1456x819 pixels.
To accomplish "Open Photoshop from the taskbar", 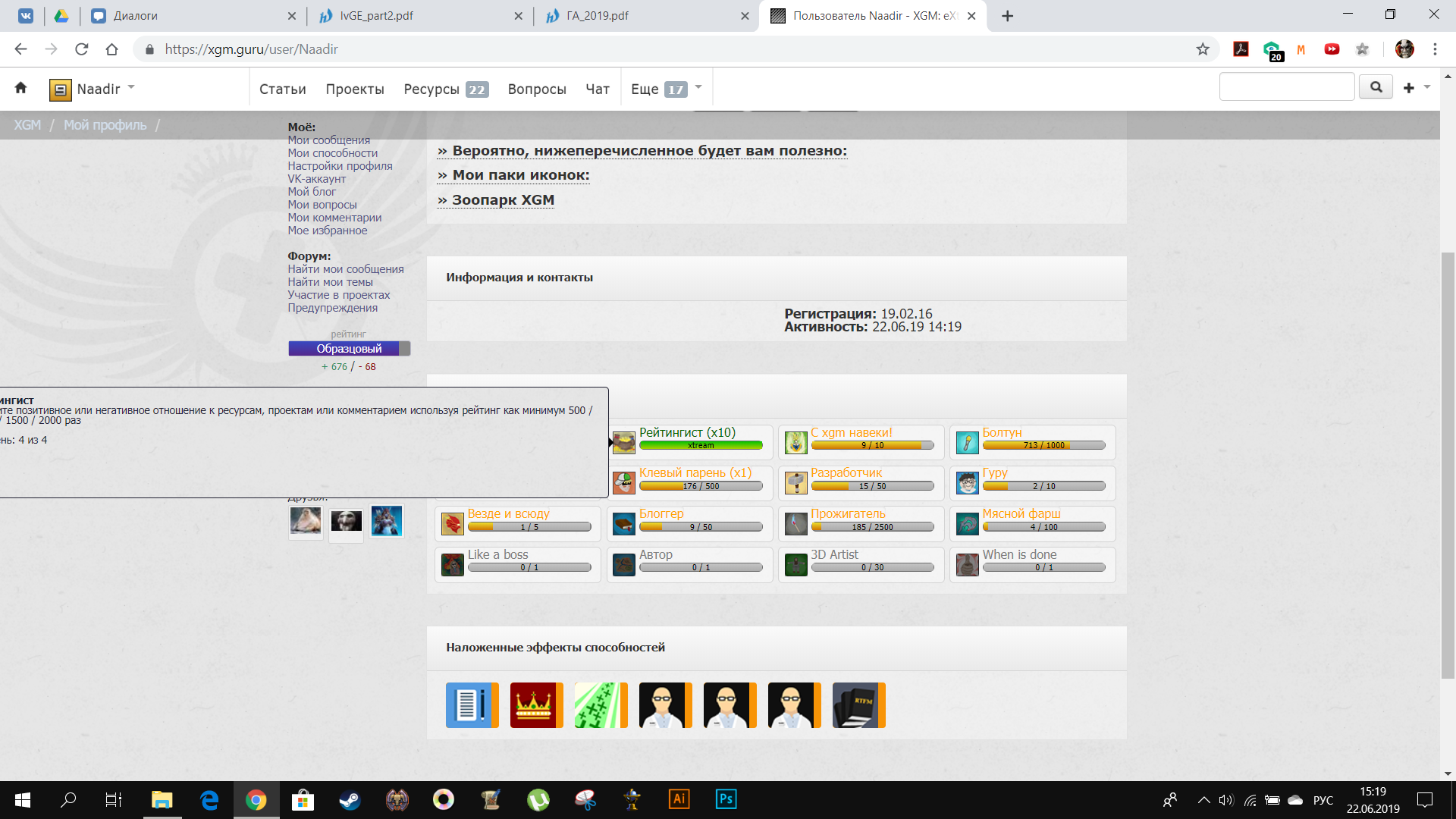I will click(x=726, y=799).
